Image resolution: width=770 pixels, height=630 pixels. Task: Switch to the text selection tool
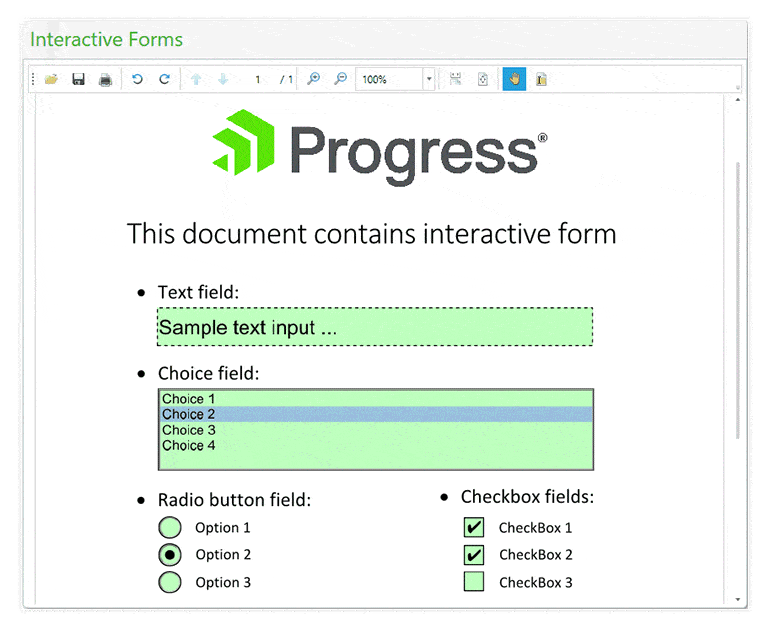(x=541, y=79)
